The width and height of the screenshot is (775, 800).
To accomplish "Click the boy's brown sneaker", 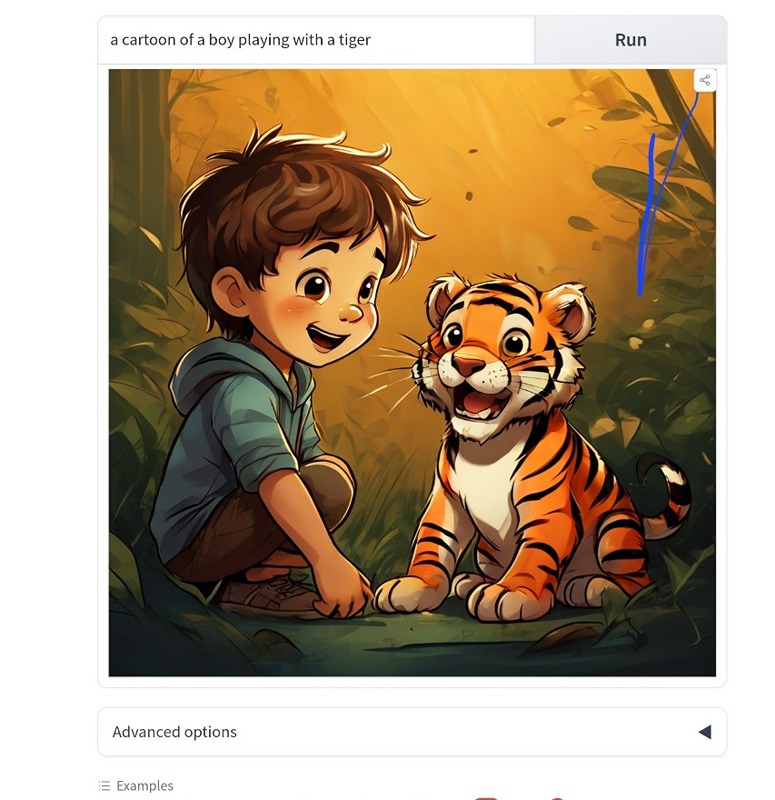I will (265, 595).
